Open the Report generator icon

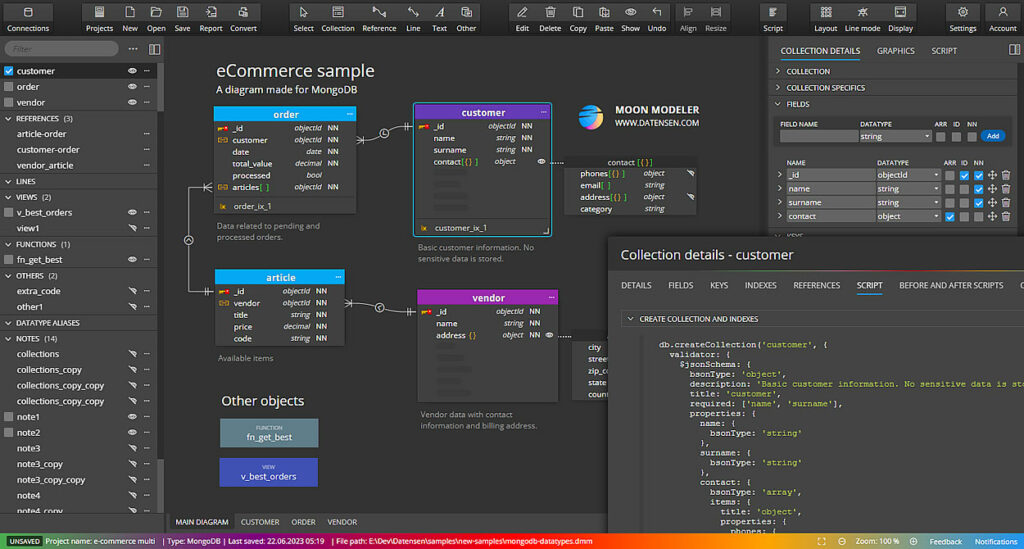(x=211, y=18)
